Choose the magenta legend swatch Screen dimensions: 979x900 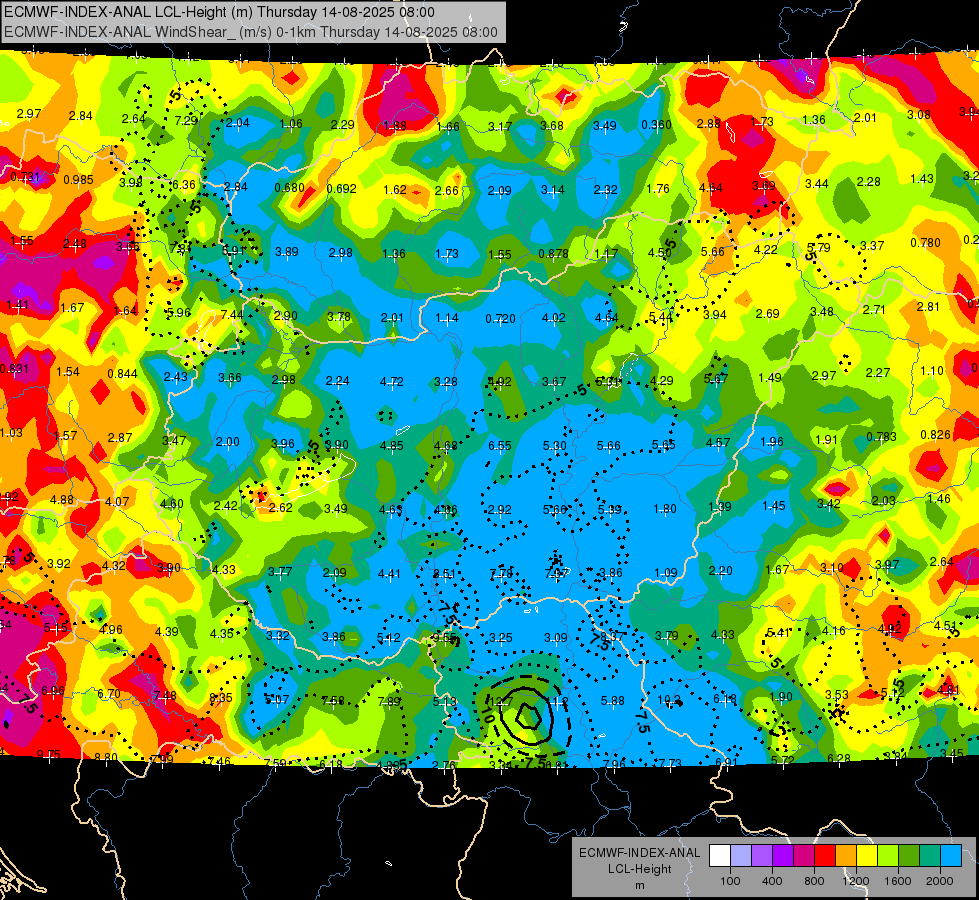[x=804, y=855]
